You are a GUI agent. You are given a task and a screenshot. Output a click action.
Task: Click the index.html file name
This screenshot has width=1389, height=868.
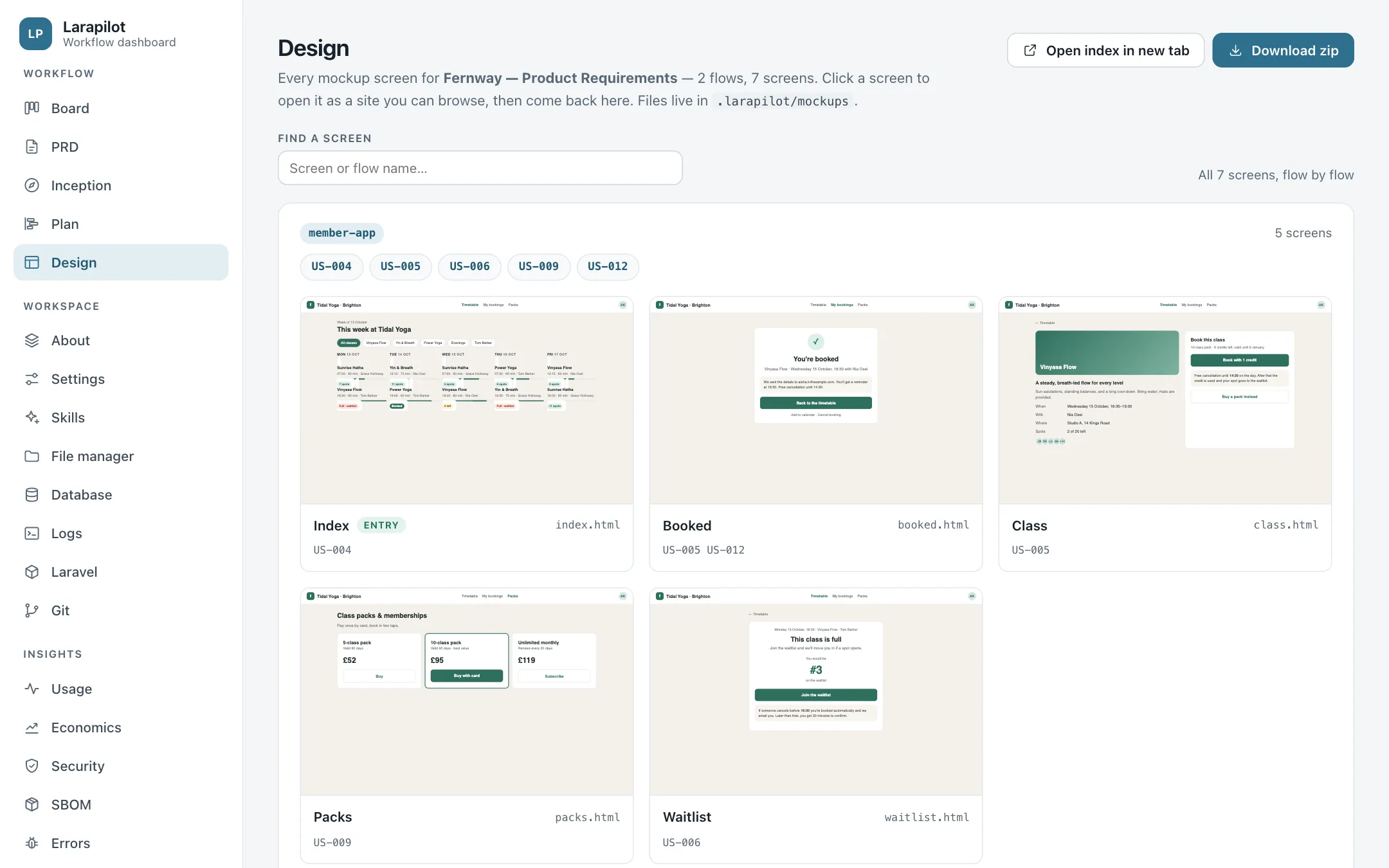(588, 525)
